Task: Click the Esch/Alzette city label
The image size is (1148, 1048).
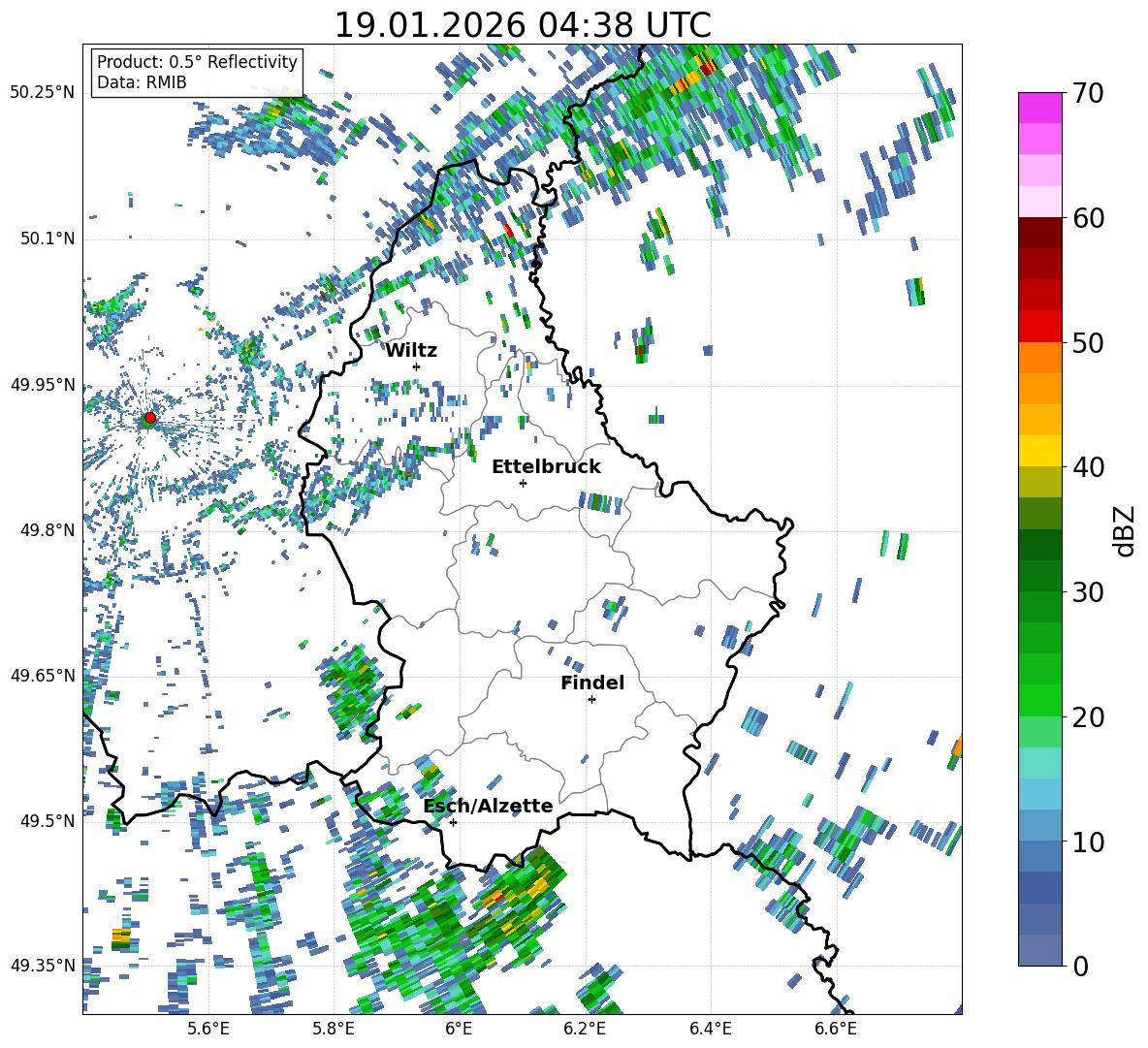Action: tap(489, 806)
